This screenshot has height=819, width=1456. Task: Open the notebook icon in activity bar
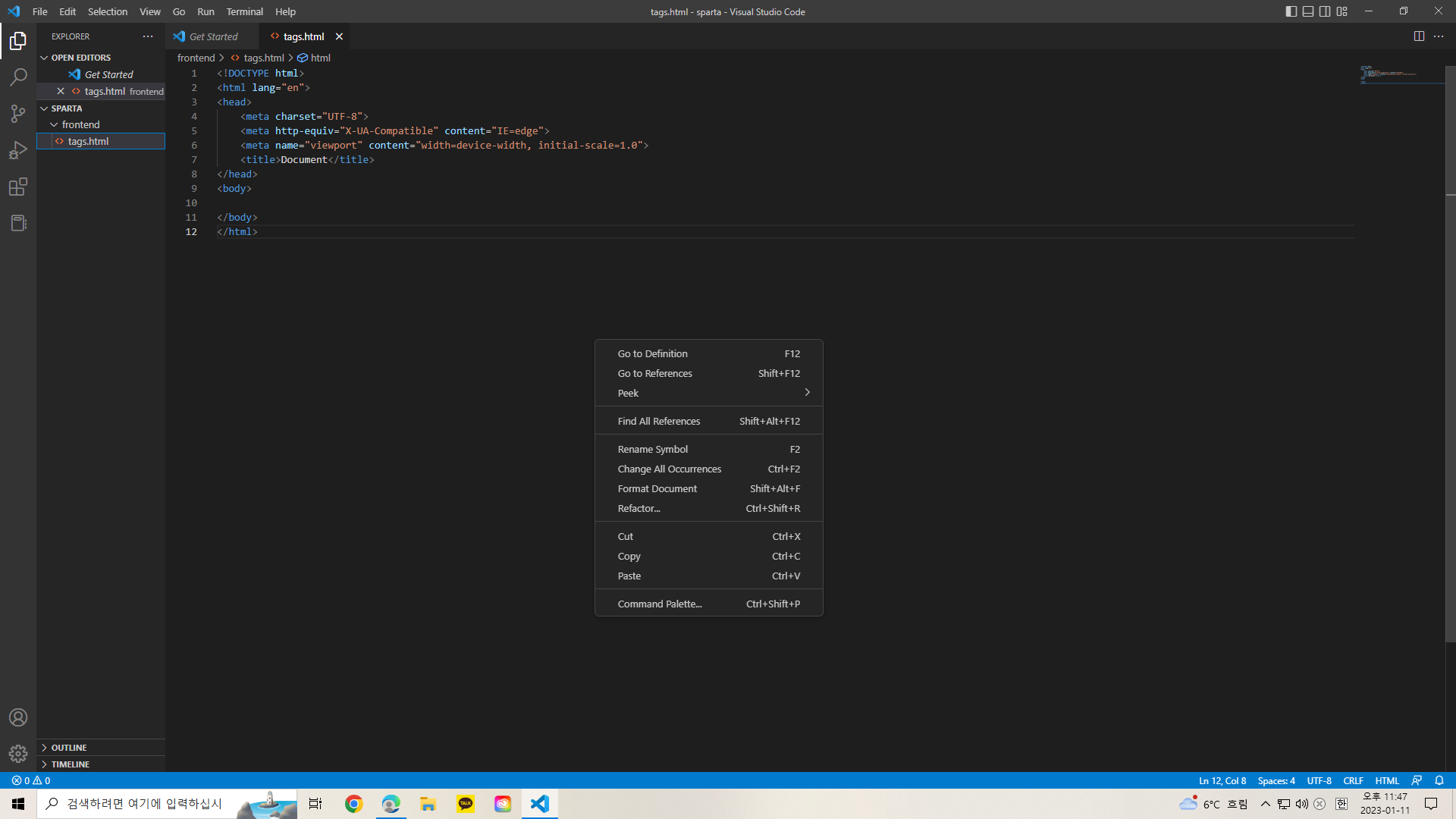pos(18,223)
